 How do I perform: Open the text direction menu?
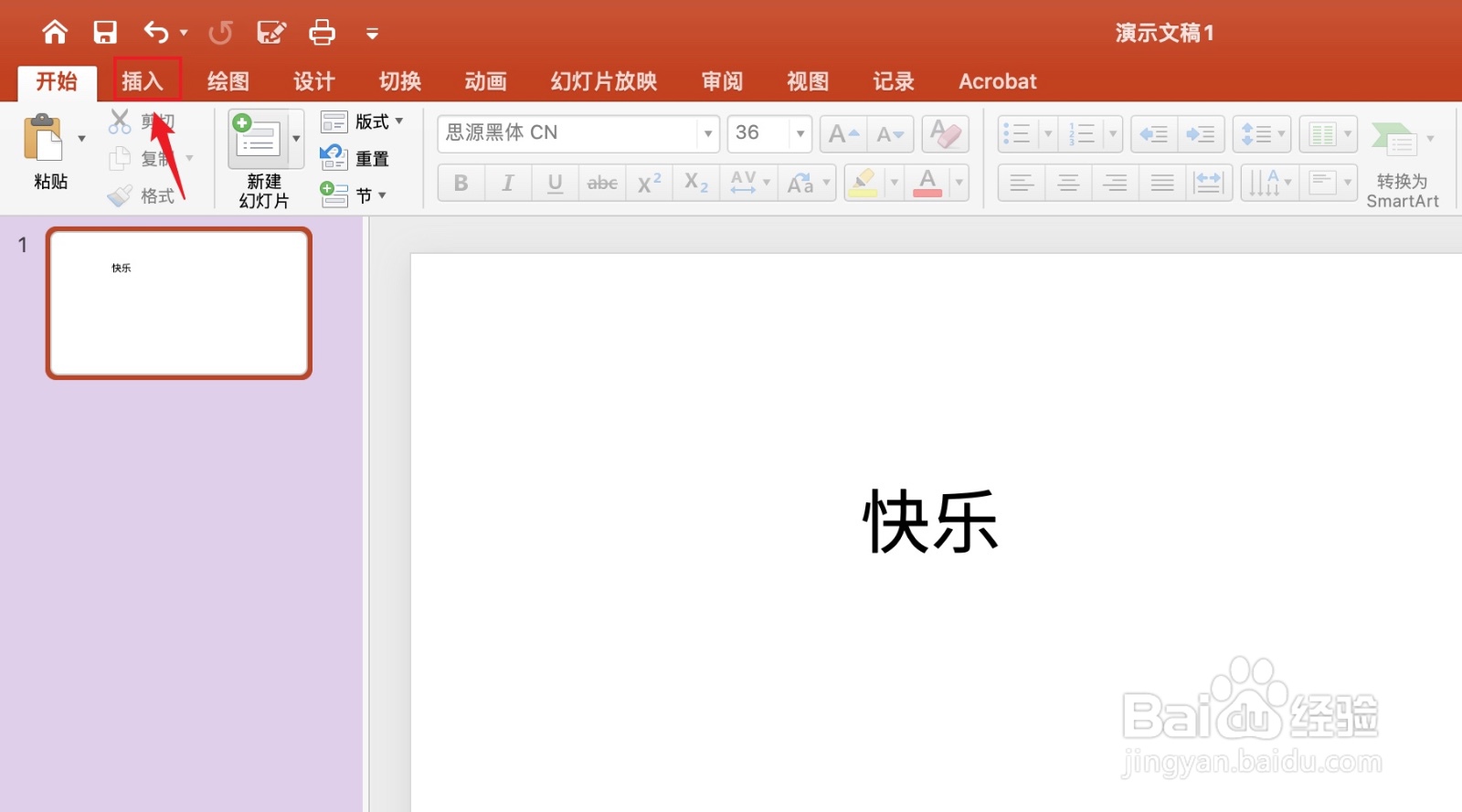point(1269,183)
